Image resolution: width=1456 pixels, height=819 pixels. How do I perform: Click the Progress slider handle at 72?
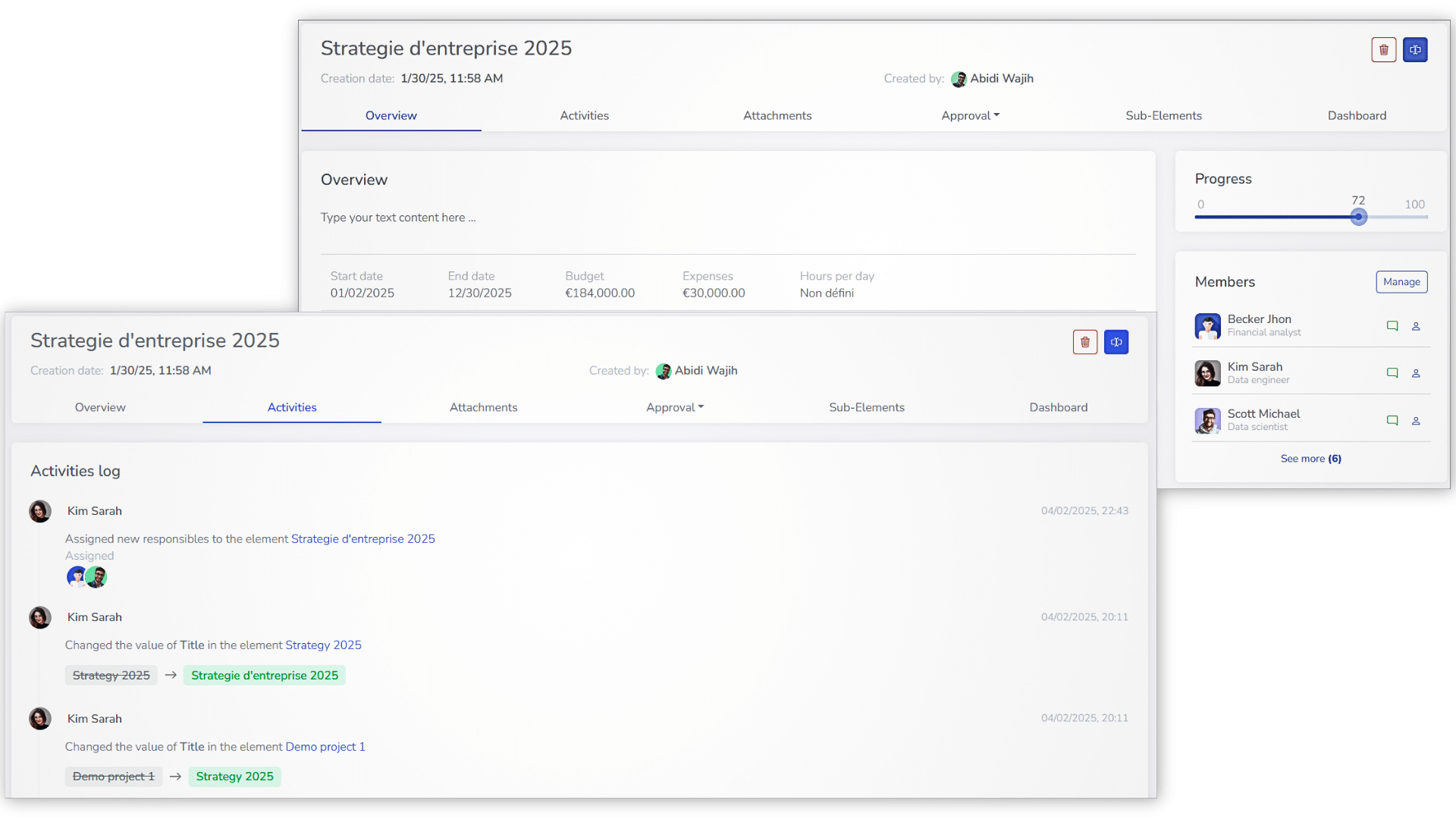point(1358,217)
